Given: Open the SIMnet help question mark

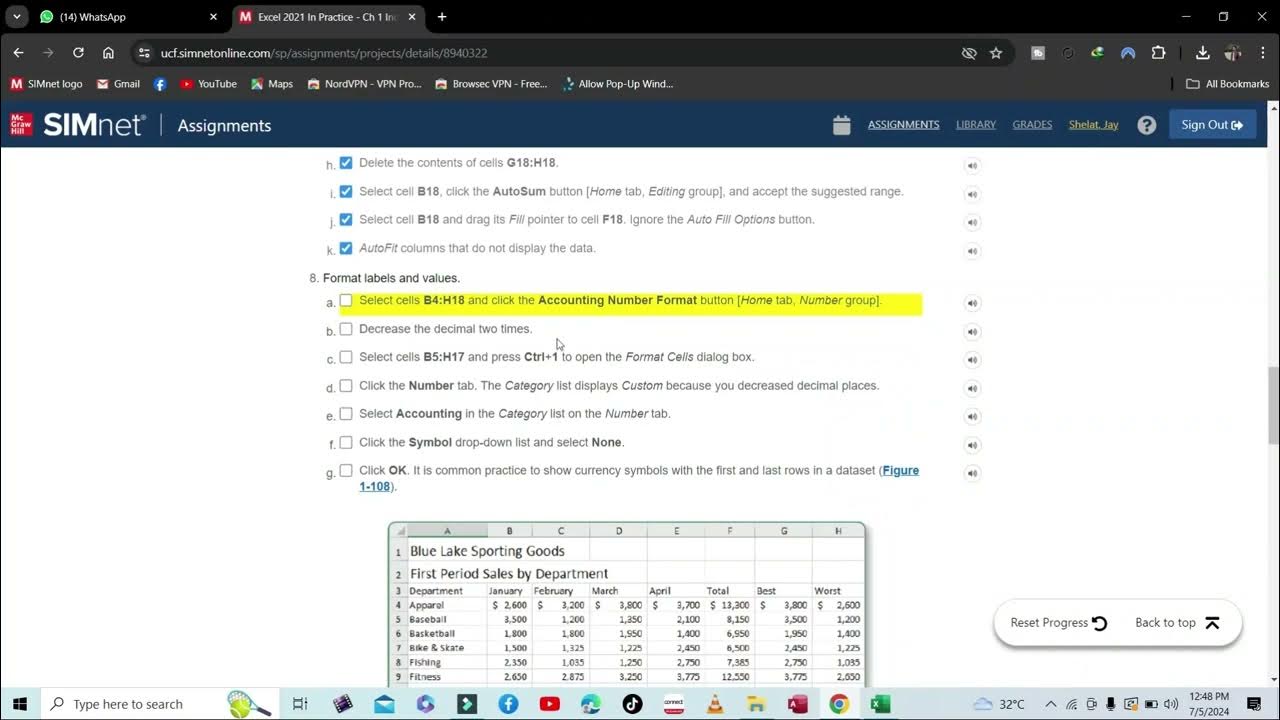Looking at the screenshot, I should click(x=1147, y=125).
